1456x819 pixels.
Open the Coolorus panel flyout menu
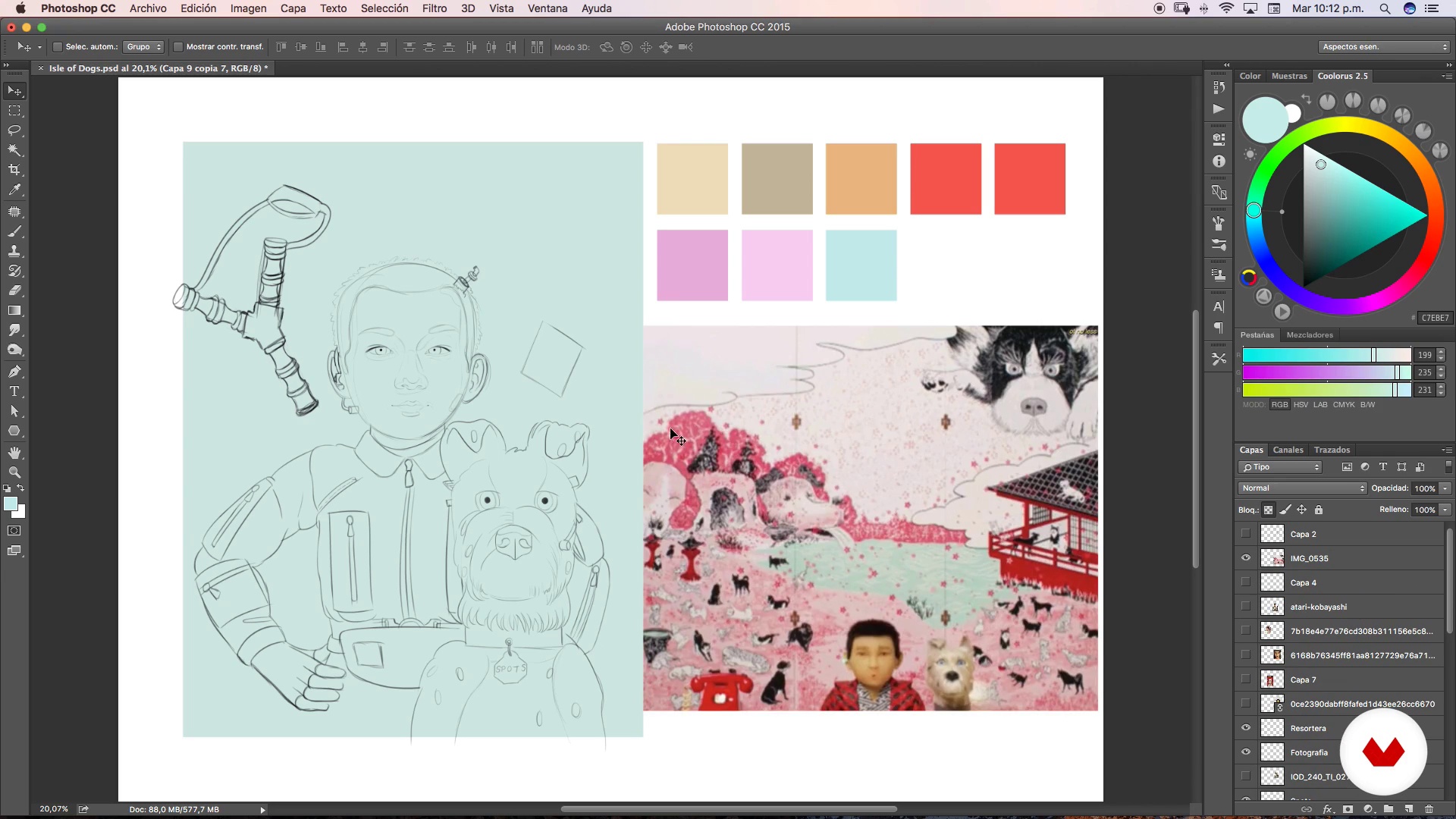pyautogui.click(x=1447, y=77)
